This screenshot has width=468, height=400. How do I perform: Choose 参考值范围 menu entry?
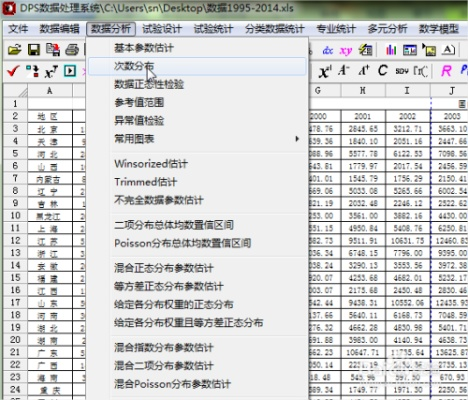tap(197, 102)
